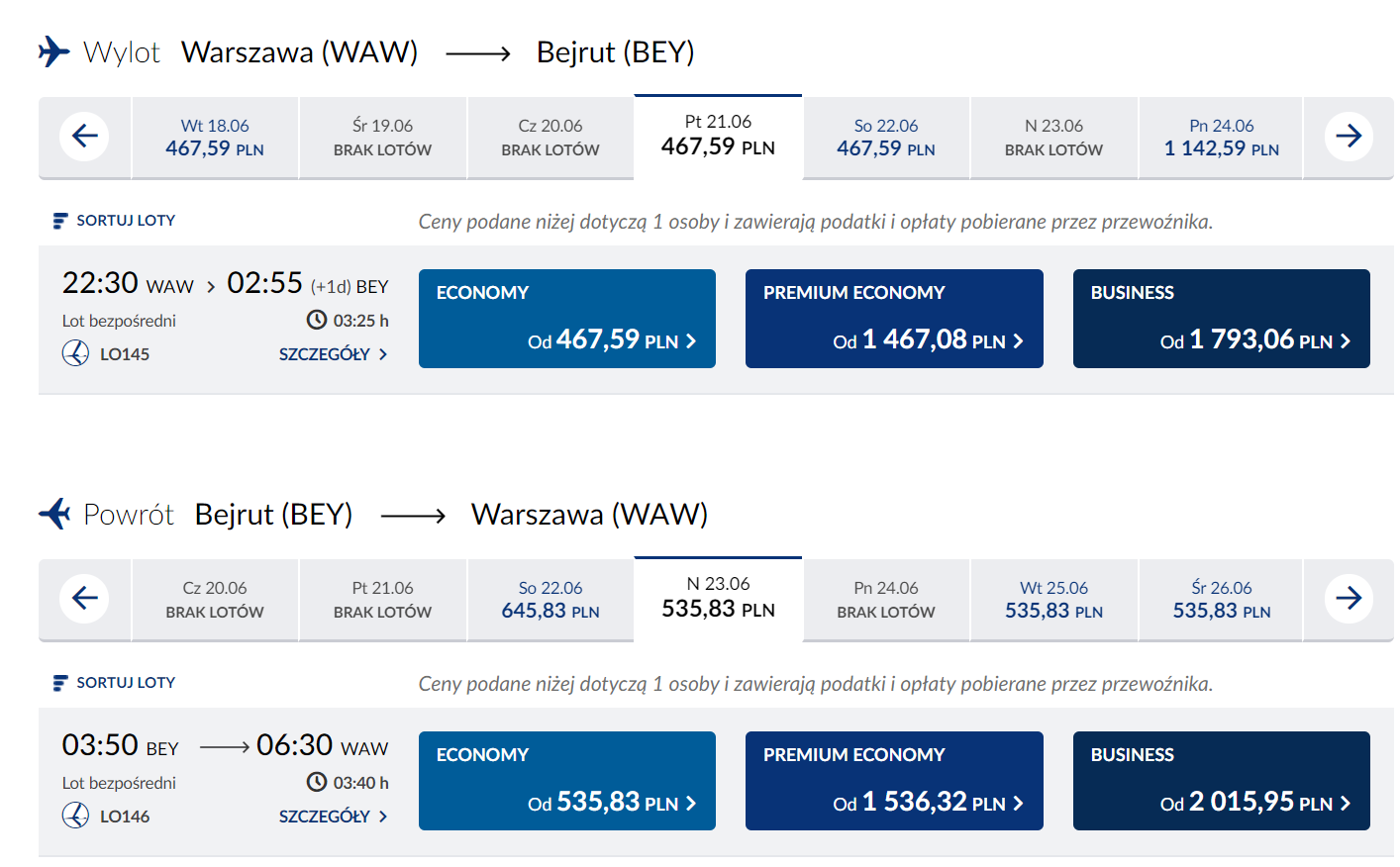Click previous dates arrow for departure flights
1400x867 pixels.
85,137
